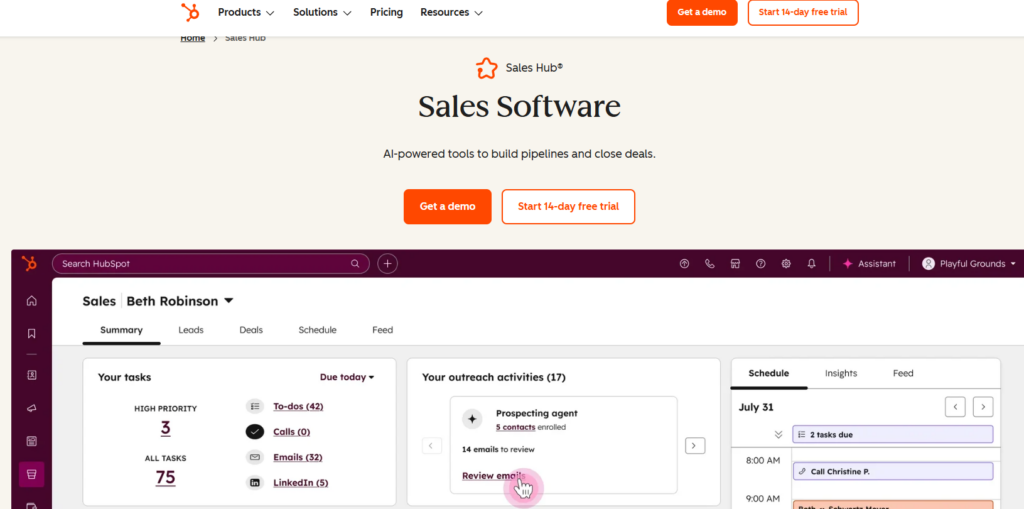Viewport: 1024px width, 509px height.
Task: Click the bookmarks icon in the sidebar
Action: (x=31, y=334)
